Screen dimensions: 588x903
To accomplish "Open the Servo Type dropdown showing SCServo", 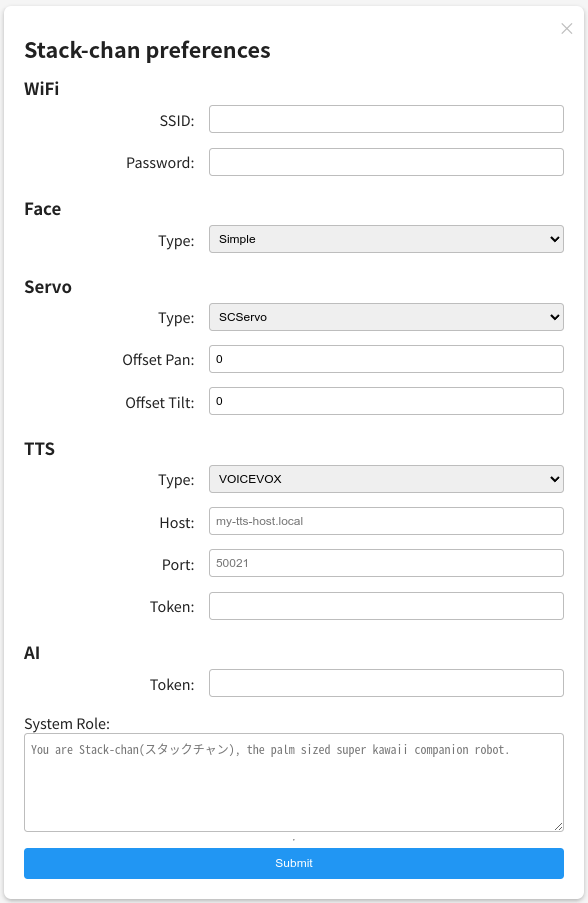I will tap(386, 317).
